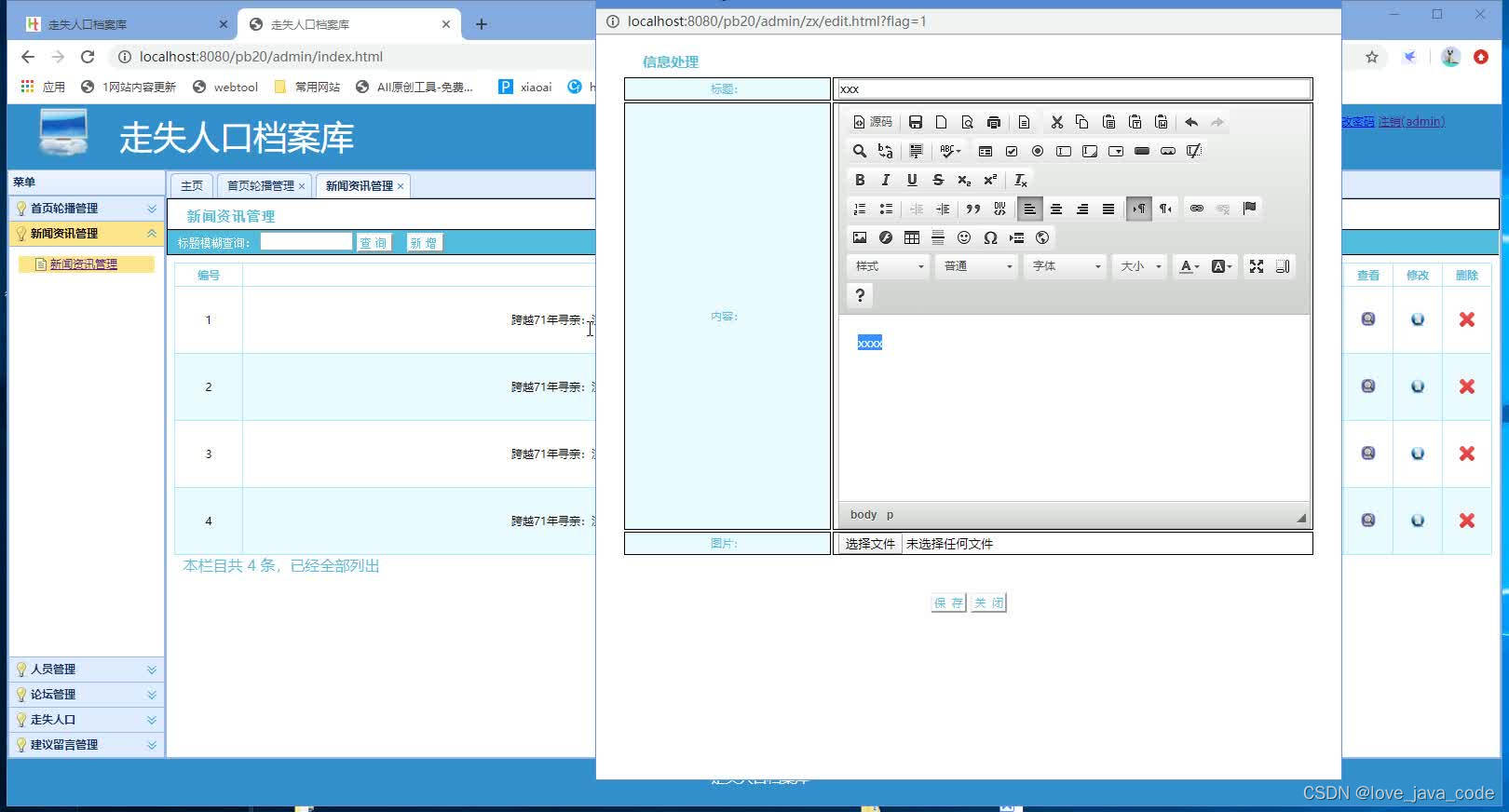Click the 源码 source code button
The width and height of the screenshot is (1509, 812).
pos(873,122)
